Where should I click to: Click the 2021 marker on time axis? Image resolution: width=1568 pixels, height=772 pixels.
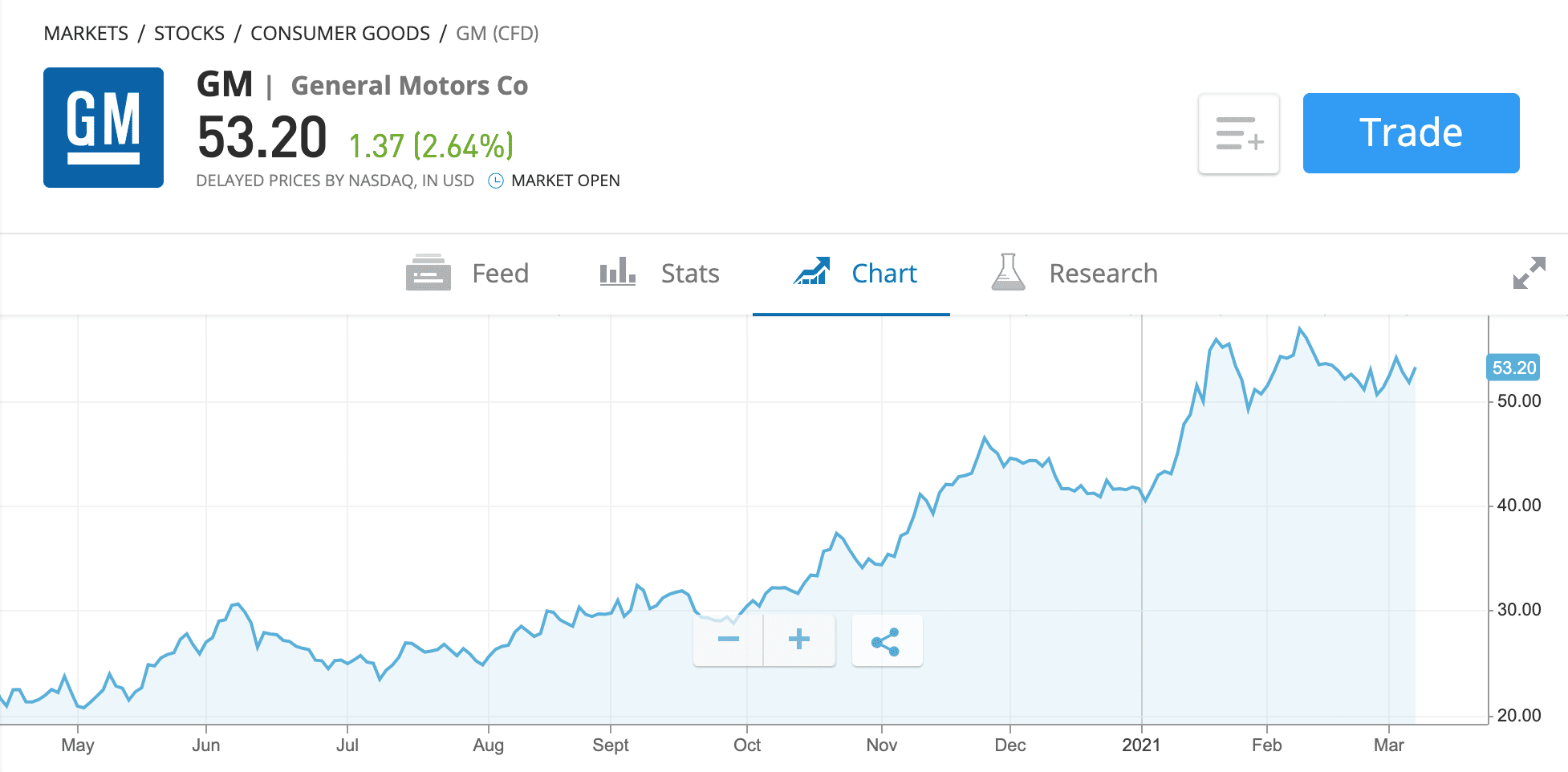pos(1141,746)
